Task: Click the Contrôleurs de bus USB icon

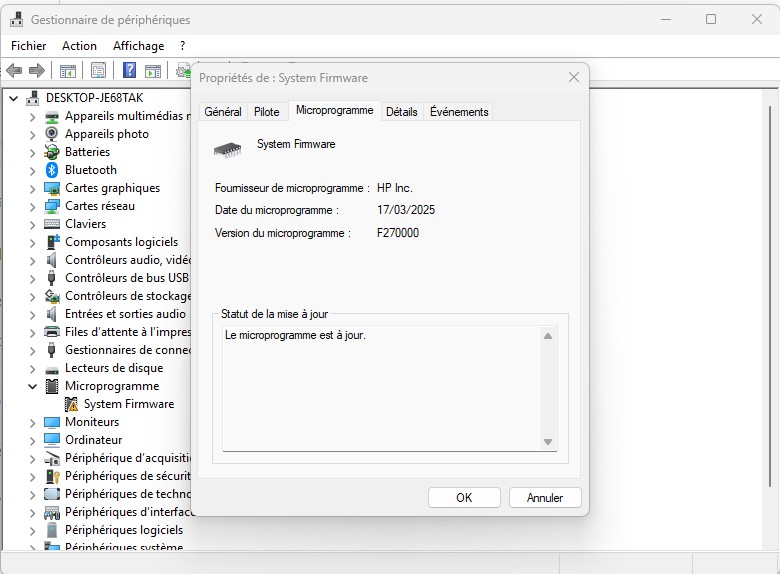Action: tap(51, 278)
